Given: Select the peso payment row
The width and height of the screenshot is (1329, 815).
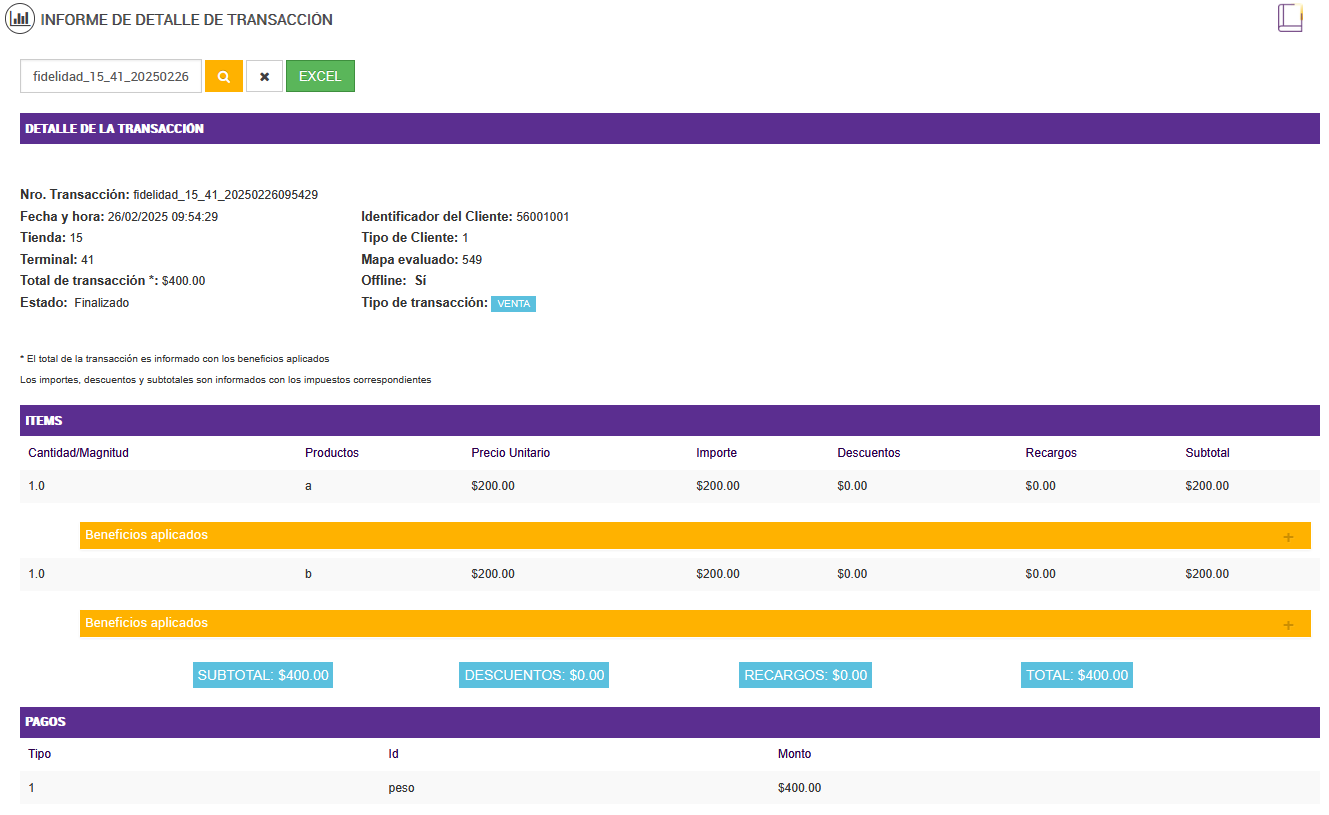Looking at the screenshot, I should click(401, 788).
